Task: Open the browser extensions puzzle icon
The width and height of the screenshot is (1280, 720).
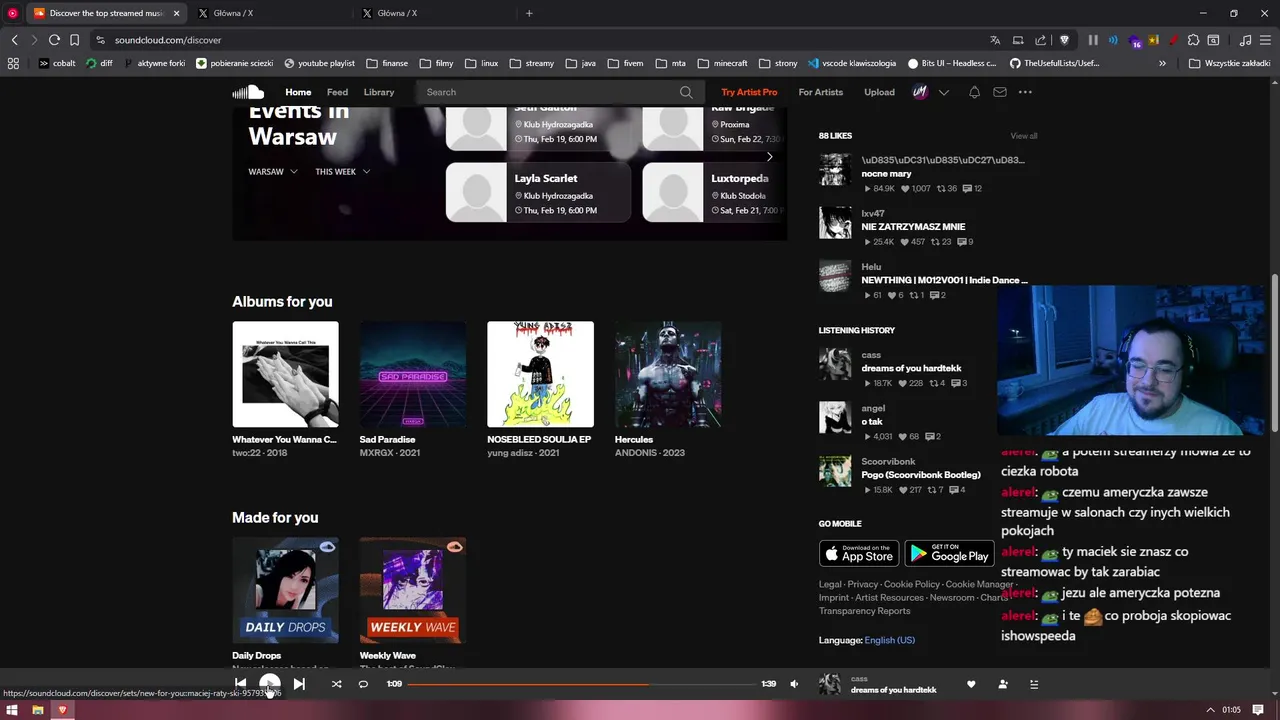Action: [1193, 40]
